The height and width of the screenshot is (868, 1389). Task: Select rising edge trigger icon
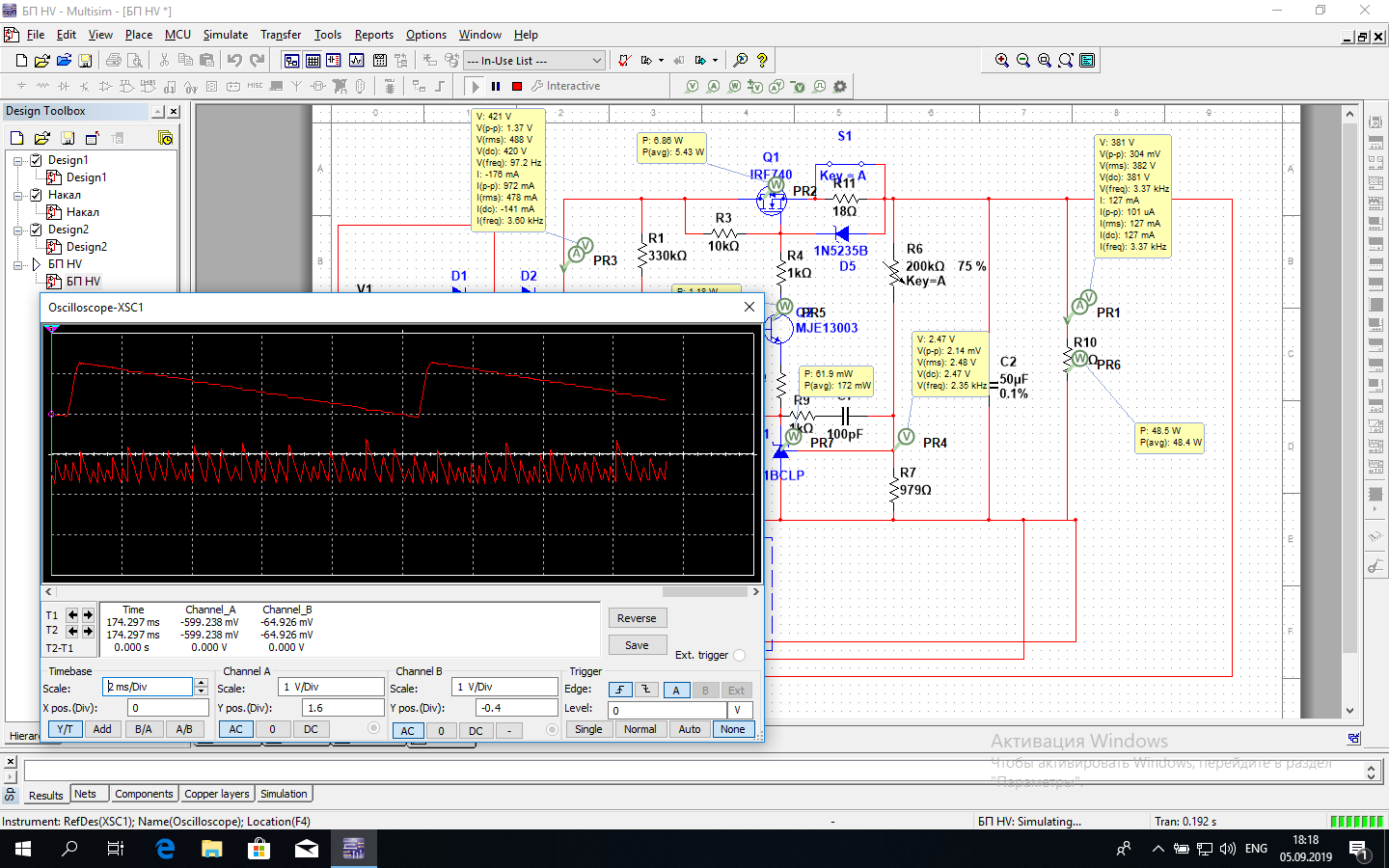pyautogui.click(x=619, y=690)
